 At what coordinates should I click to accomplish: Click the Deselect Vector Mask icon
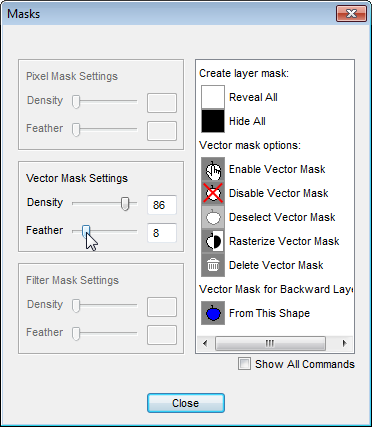pos(213,217)
